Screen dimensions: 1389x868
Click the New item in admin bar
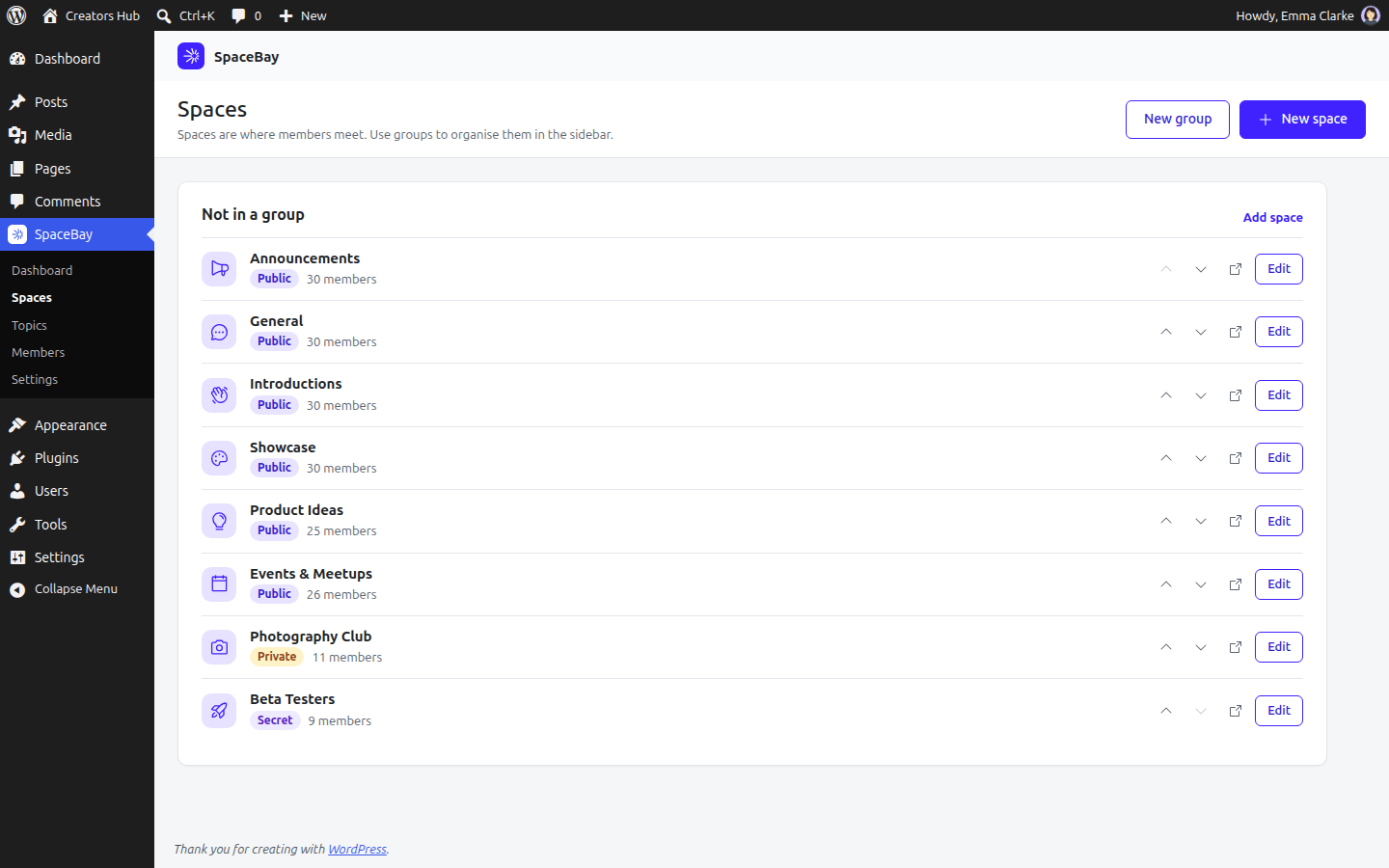point(303,15)
